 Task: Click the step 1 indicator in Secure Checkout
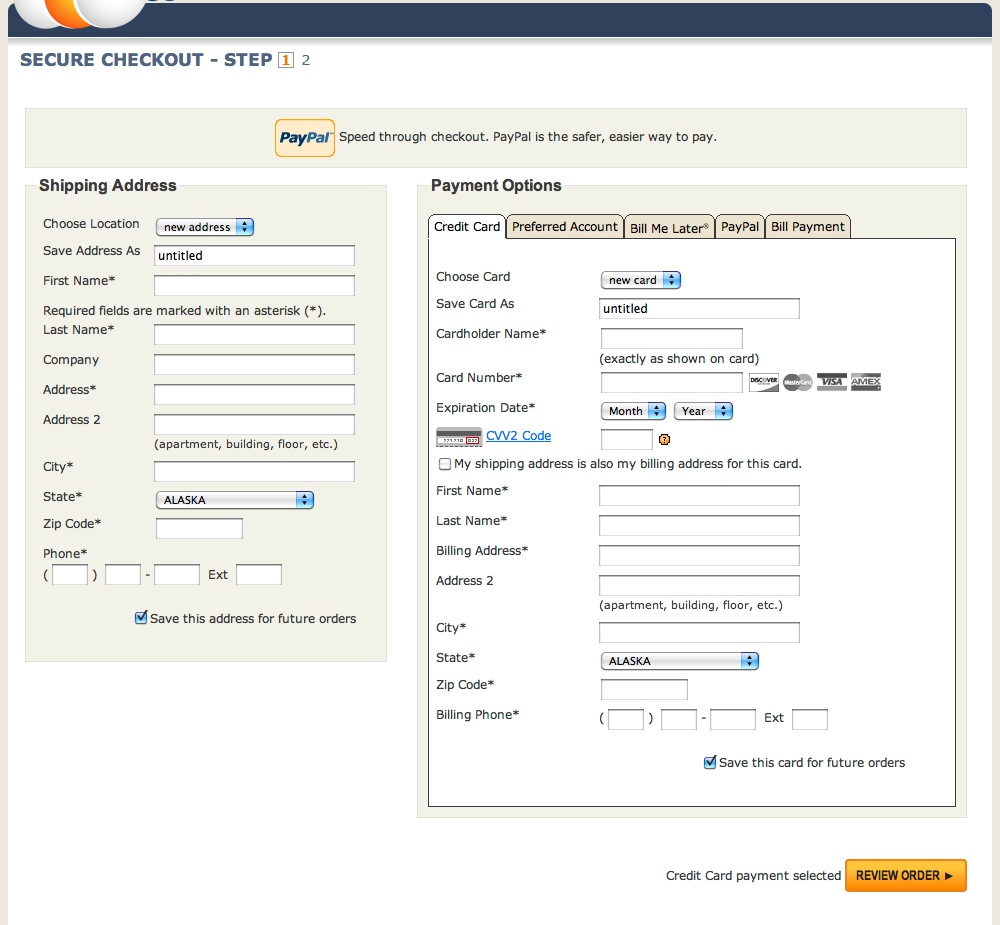285,60
